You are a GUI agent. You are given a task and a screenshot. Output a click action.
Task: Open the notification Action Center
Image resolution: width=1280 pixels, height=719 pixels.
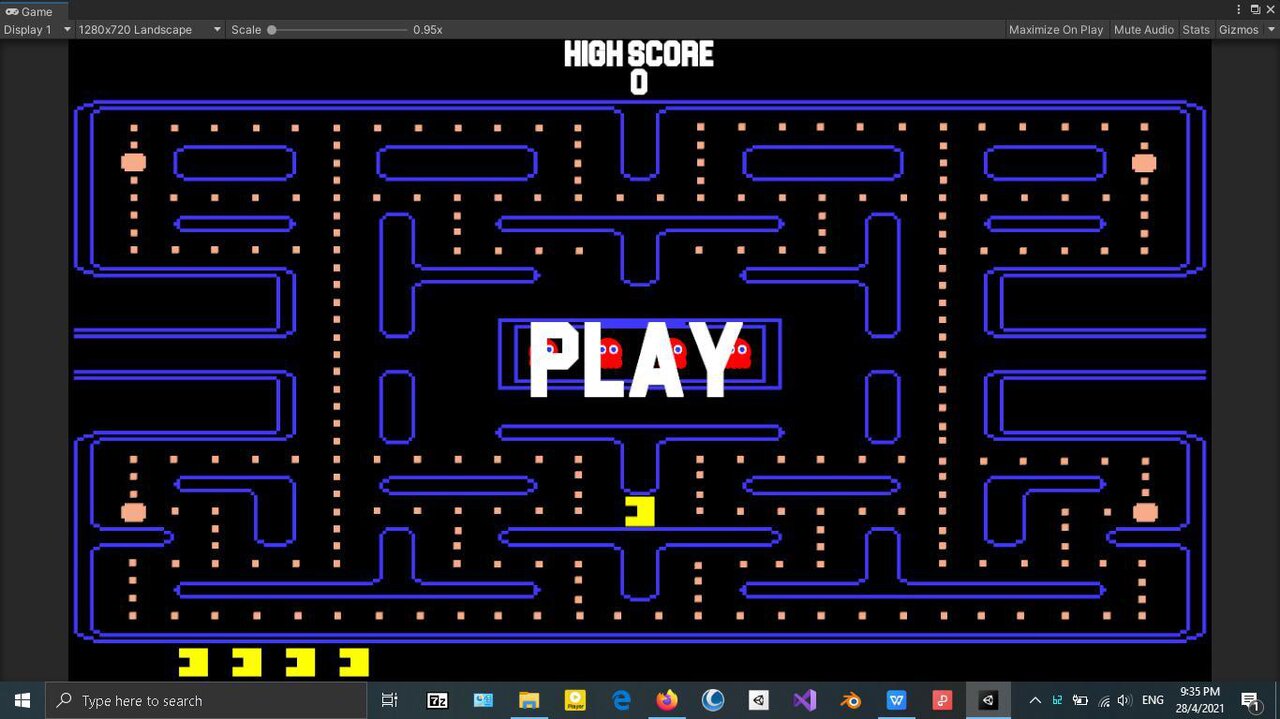1250,701
